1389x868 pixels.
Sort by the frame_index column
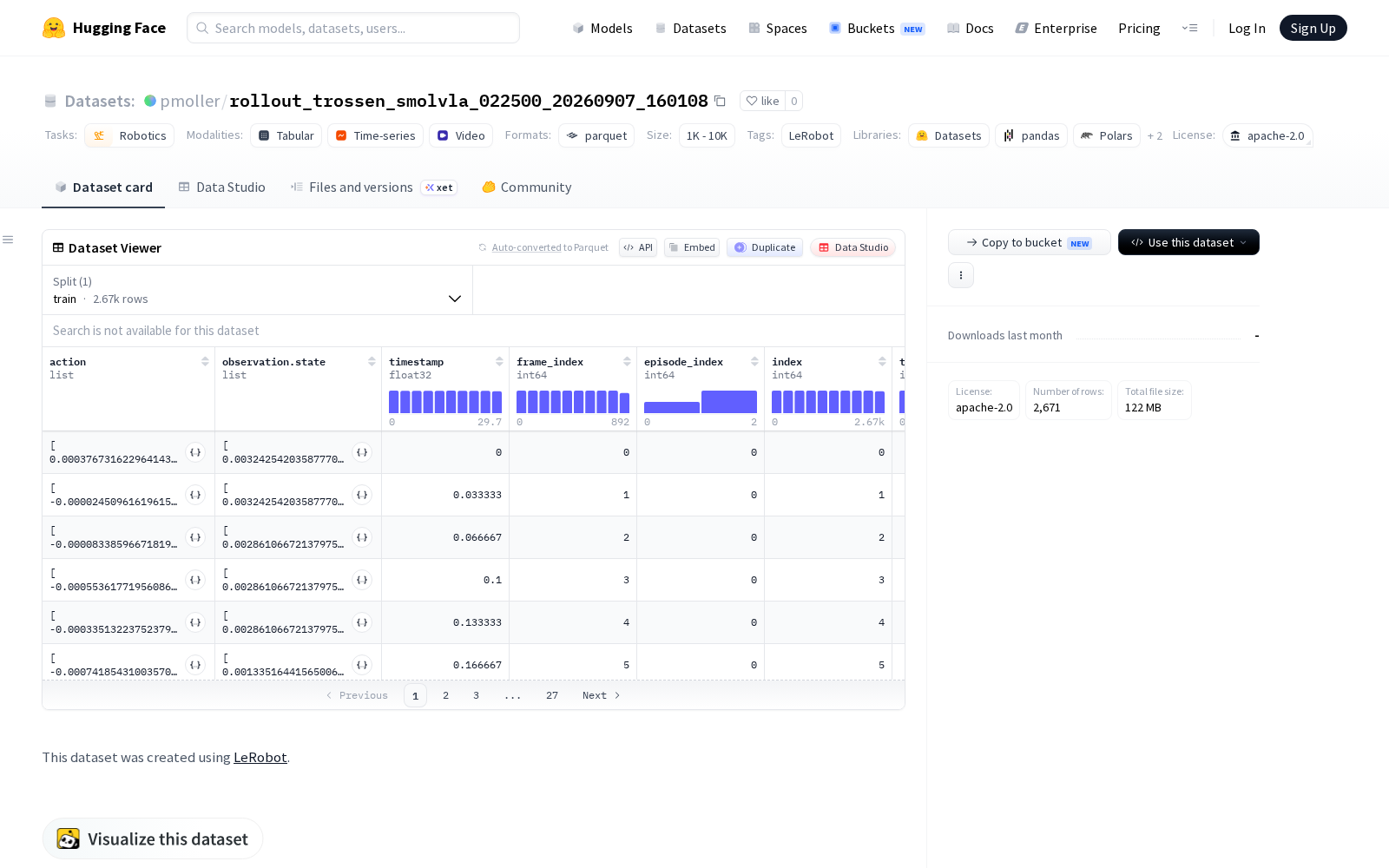tap(627, 362)
